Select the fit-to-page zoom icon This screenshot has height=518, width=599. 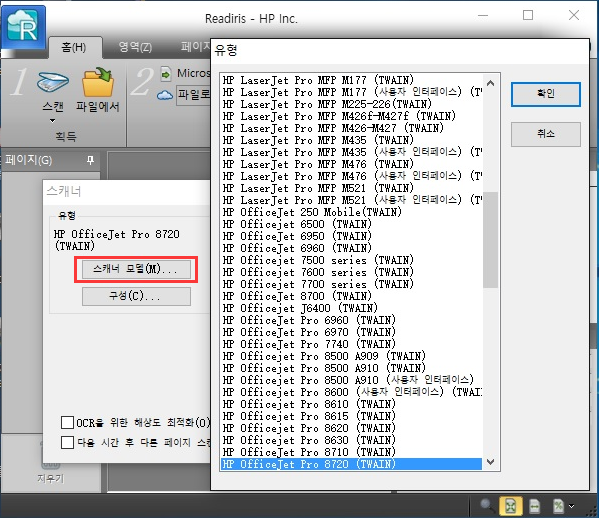[x=511, y=506]
